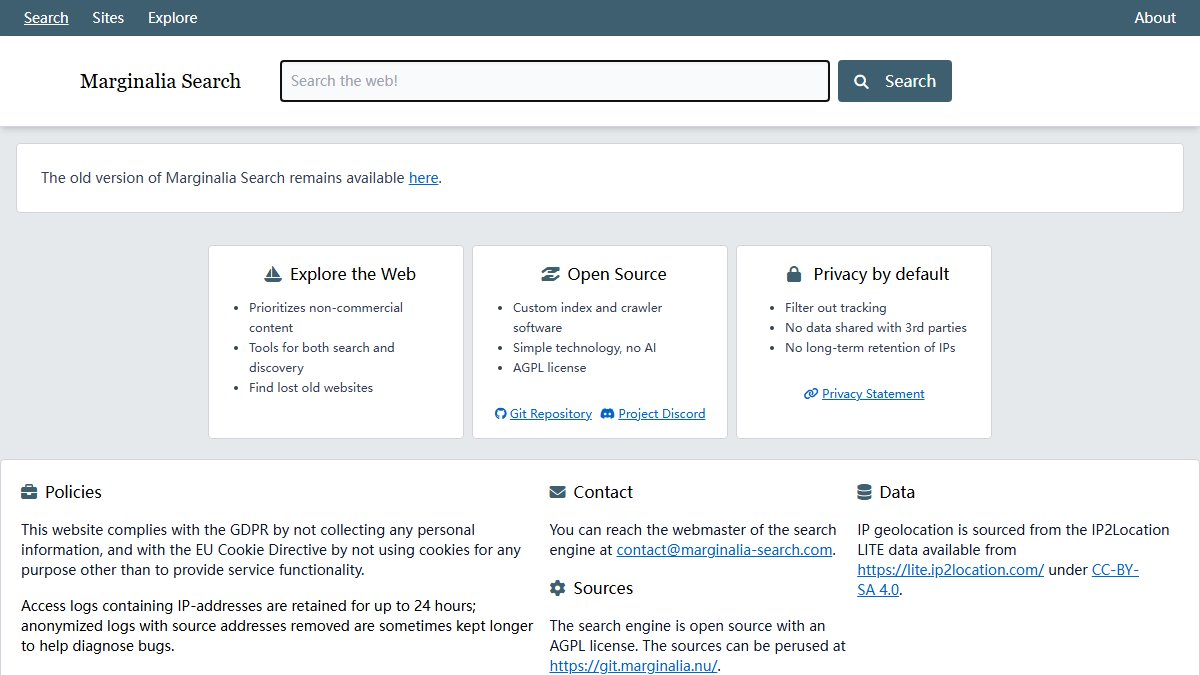
Task: Open the Git Repository link
Action: tap(551, 414)
